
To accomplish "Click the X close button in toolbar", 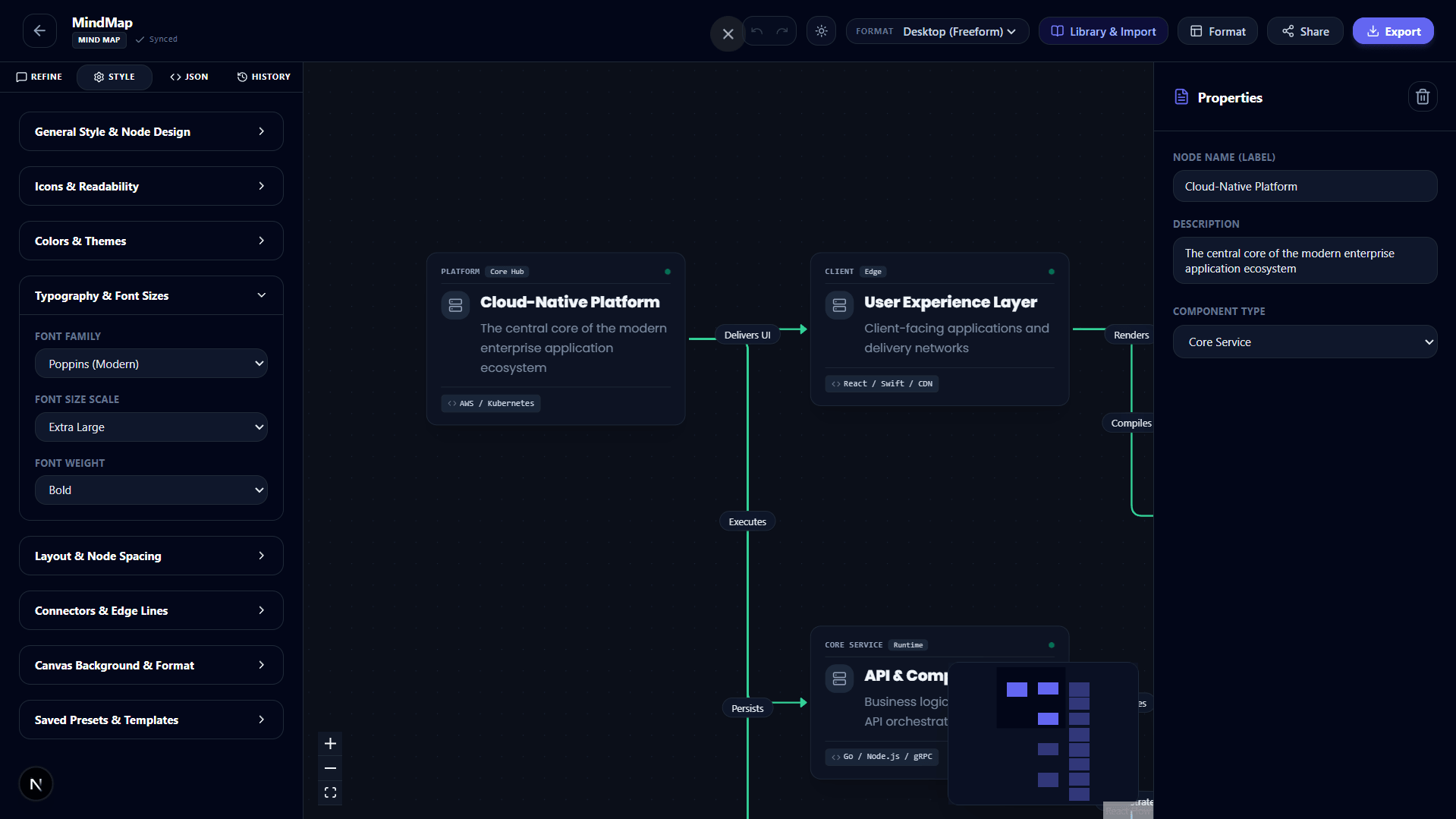I will click(x=728, y=33).
